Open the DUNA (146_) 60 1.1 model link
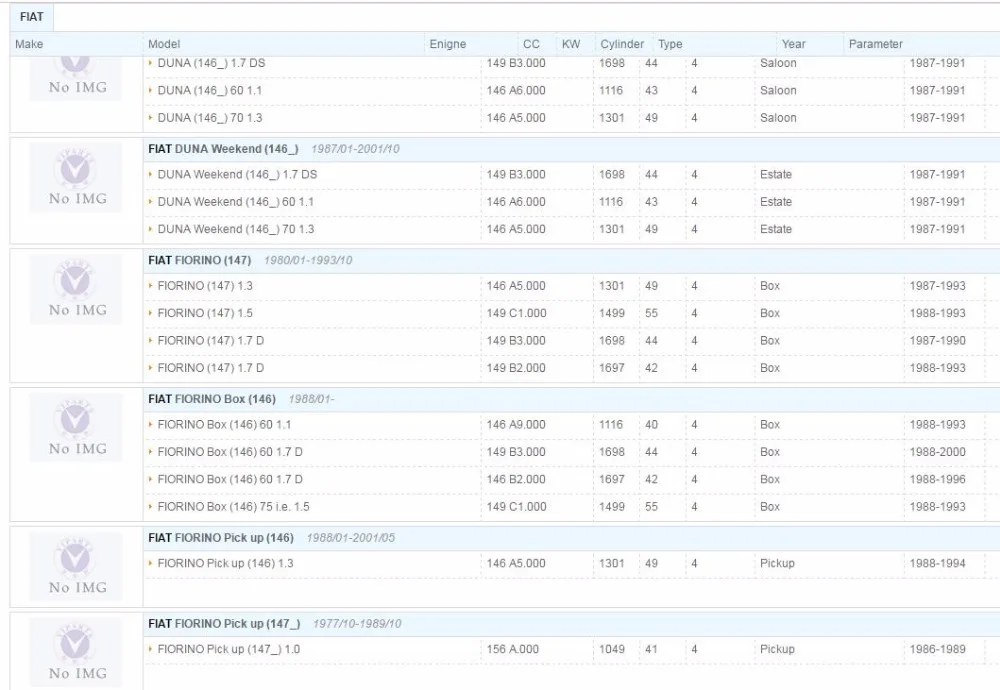The width and height of the screenshot is (1000, 690). [x=209, y=91]
